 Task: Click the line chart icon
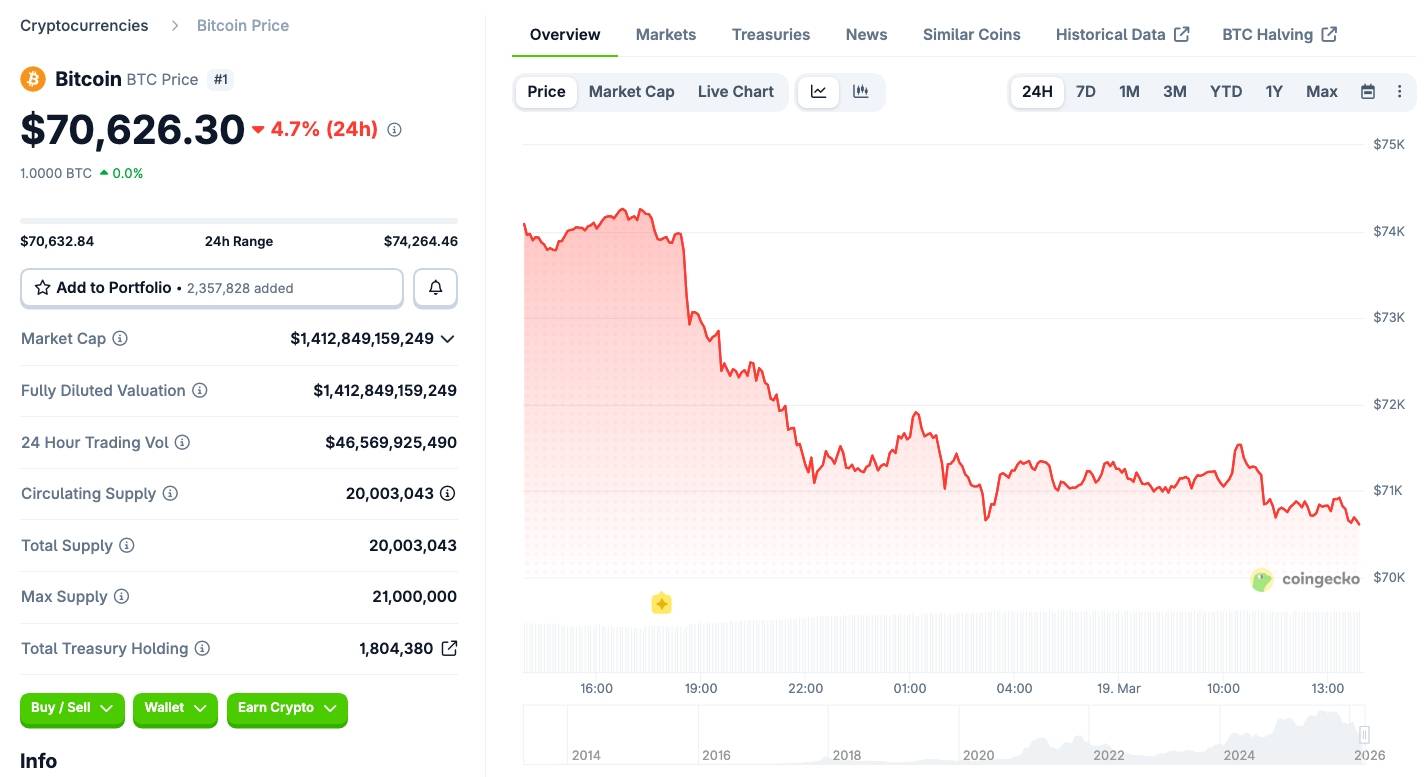point(818,91)
